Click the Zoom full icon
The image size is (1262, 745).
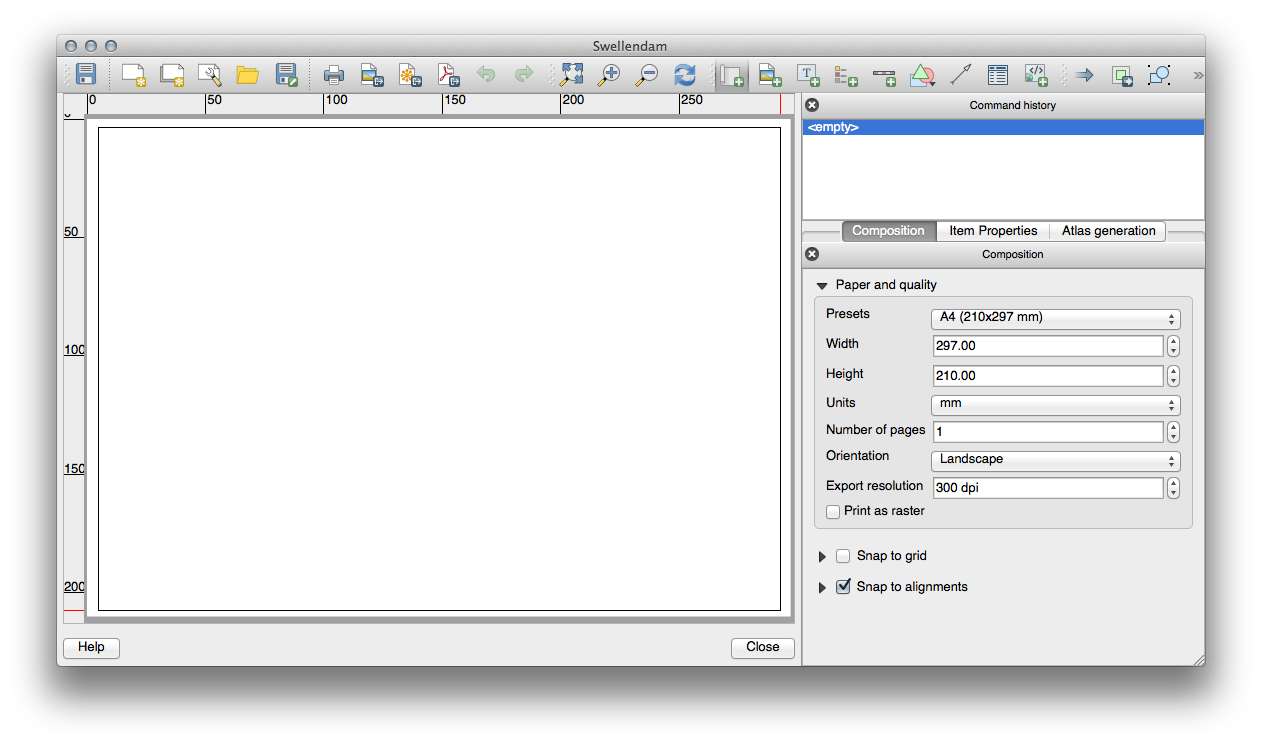[x=571, y=74]
